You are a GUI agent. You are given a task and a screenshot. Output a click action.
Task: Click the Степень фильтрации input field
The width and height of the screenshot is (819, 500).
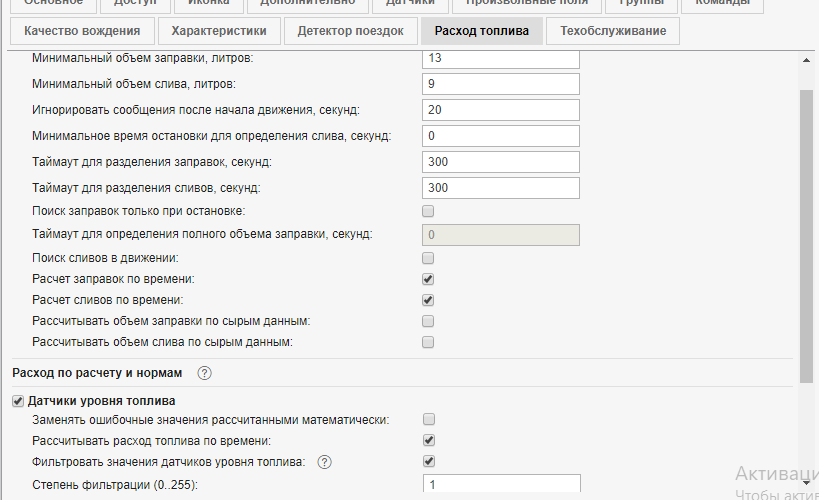(x=501, y=485)
